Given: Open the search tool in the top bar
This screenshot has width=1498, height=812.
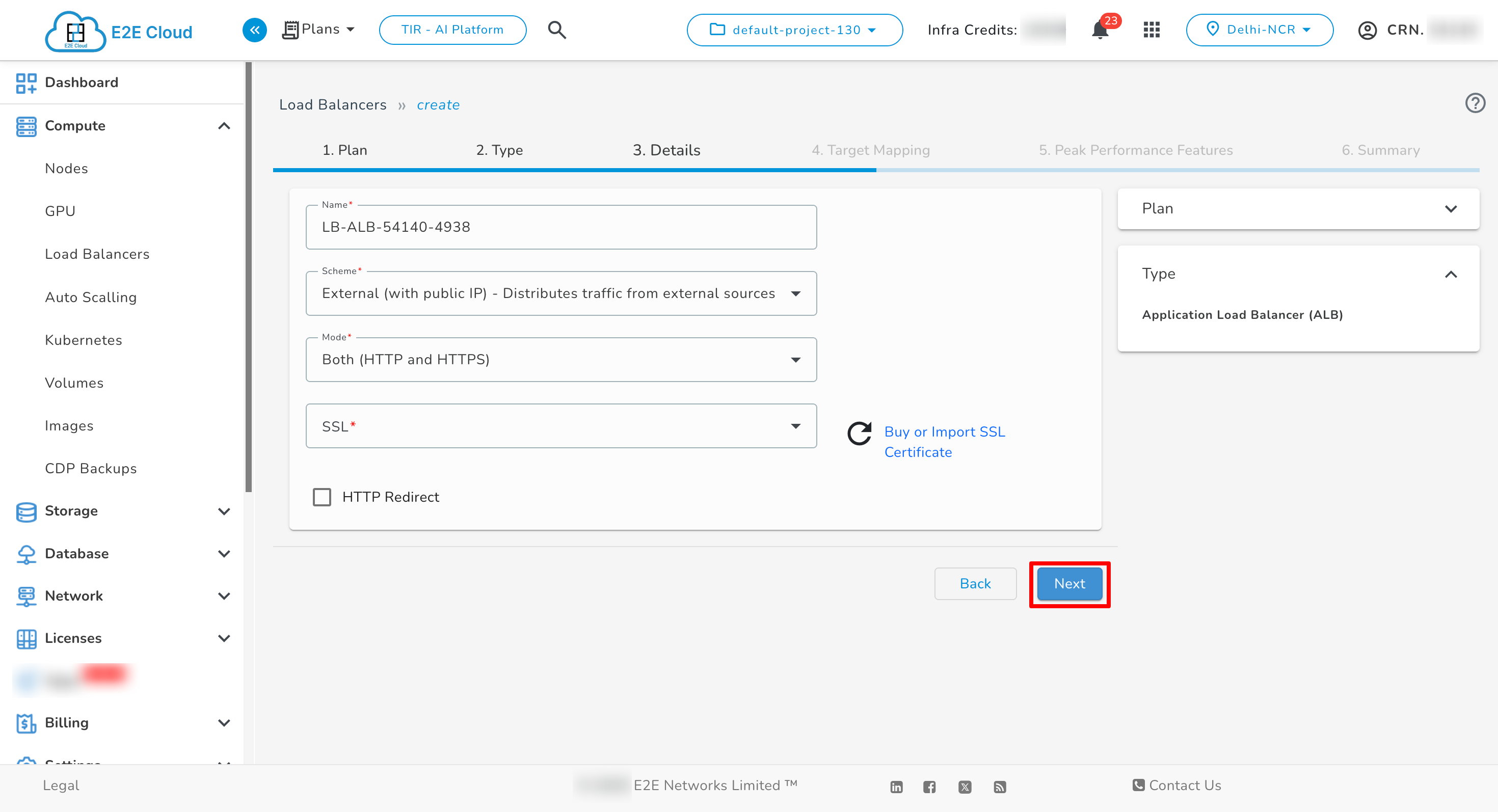Looking at the screenshot, I should click(556, 30).
